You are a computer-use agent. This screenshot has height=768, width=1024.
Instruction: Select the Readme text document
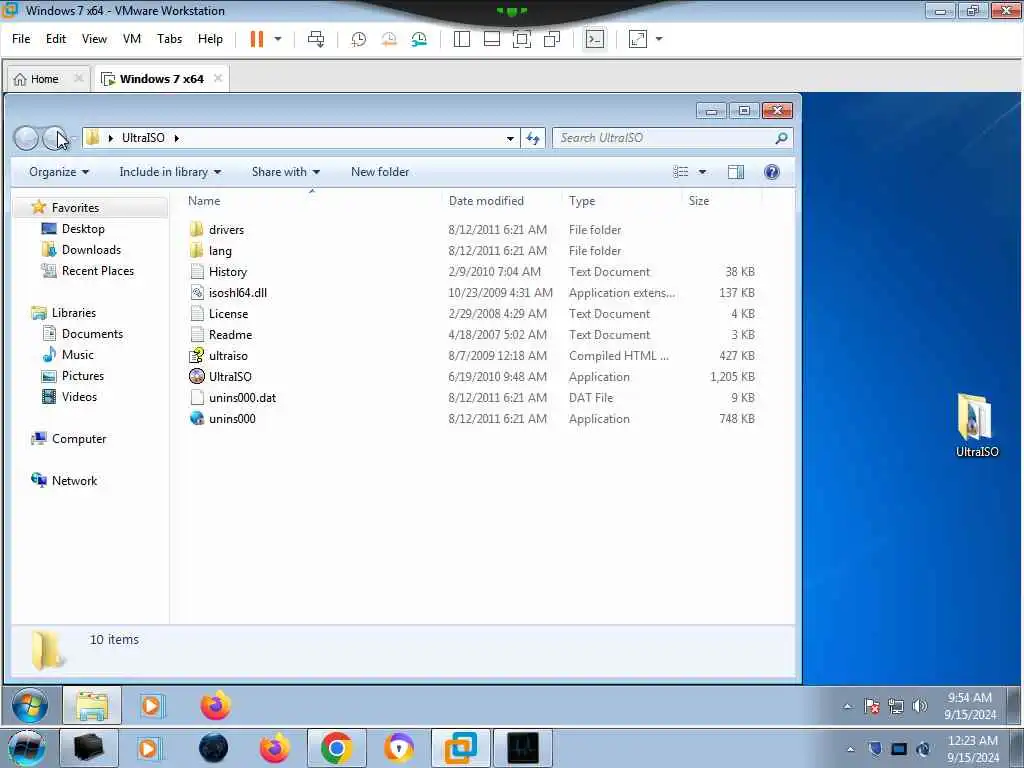pyautogui.click(x=230, y=334)
